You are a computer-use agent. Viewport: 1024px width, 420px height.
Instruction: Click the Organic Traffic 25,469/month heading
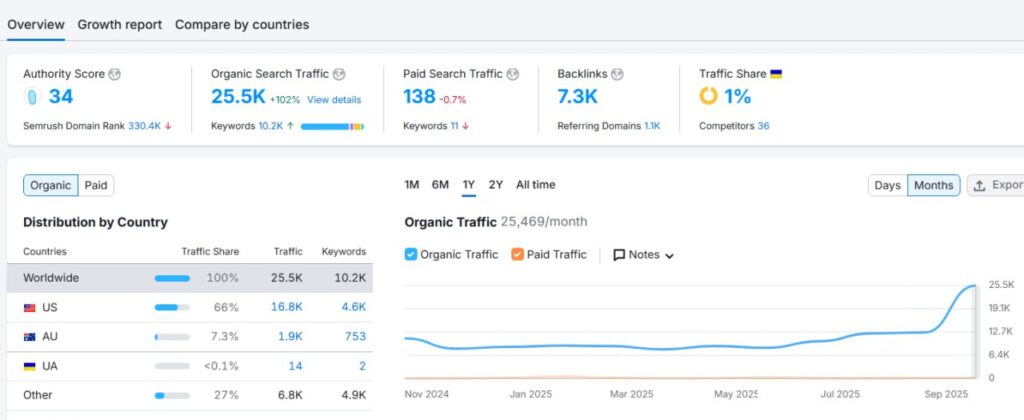point(496,222)
